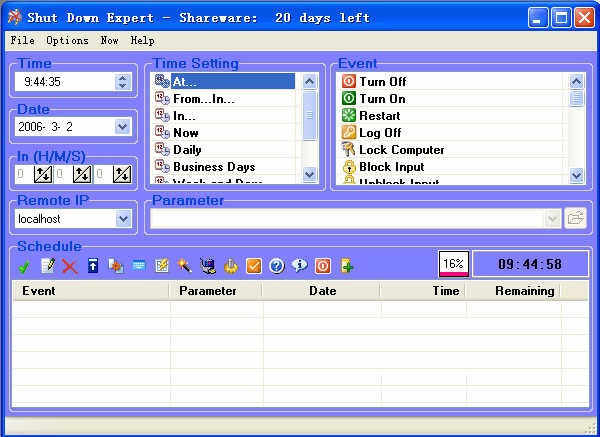Image resolution: width=600 pixels, height=437 pixels.
Task: Click the blue up-arrow document icon
Action: tap(93, 266)
